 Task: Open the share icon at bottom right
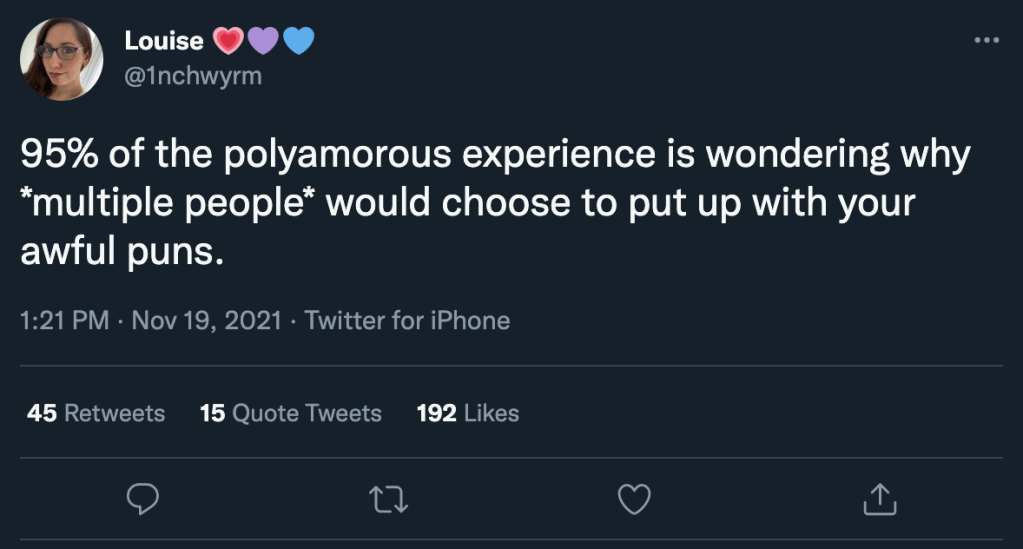click(x=878, y=499)
